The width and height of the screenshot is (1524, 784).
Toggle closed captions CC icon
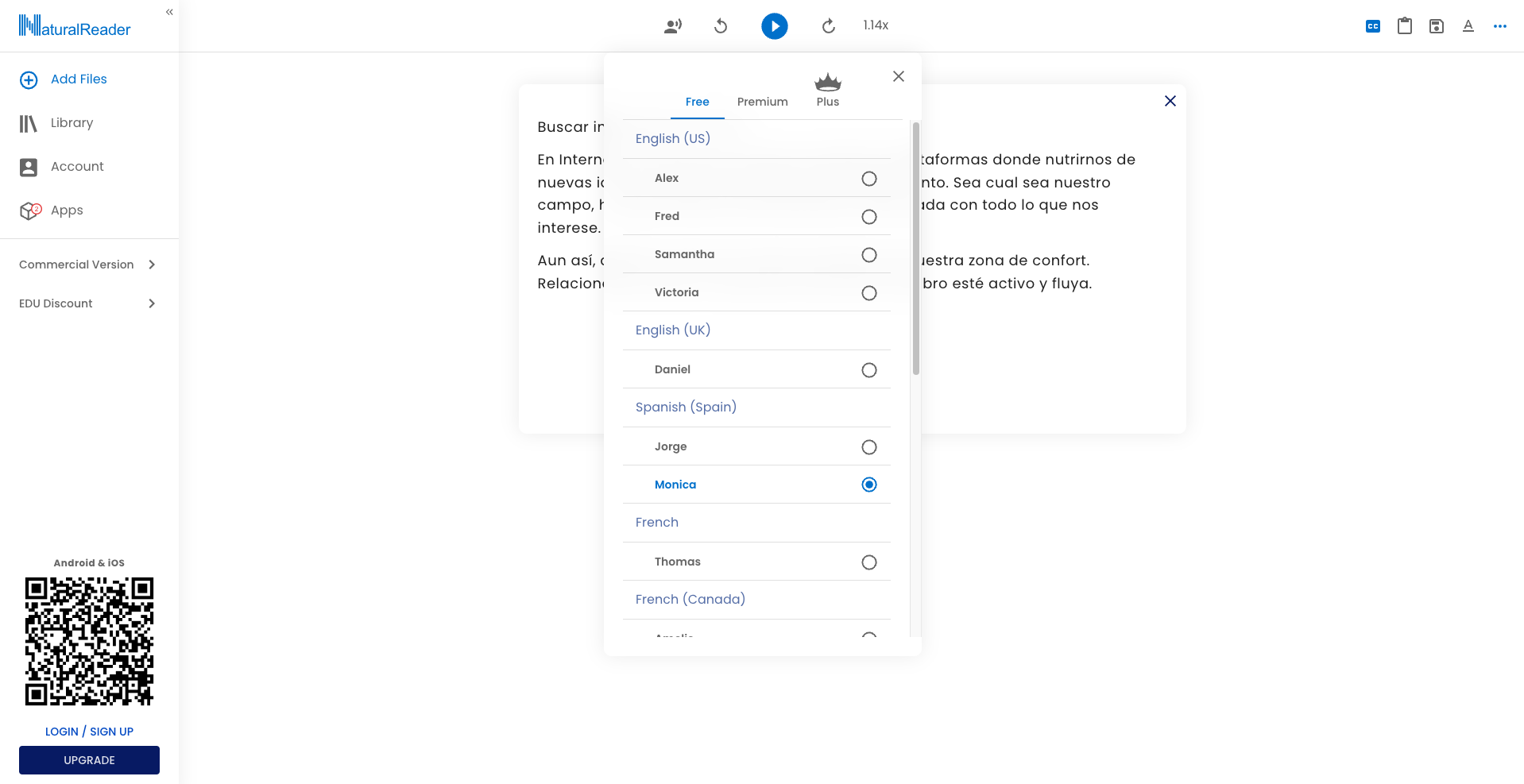[1373, 26]
